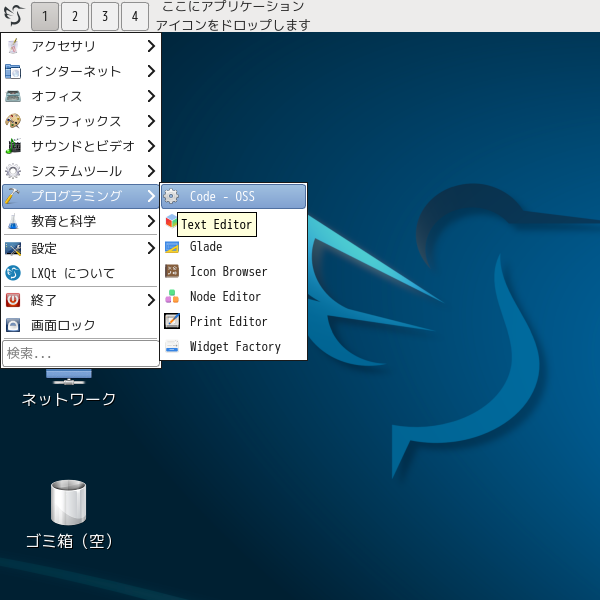Screen dimensions: 600x600
Task: Click the Print Editor pencil icon
Action: pyautogui.click(x=172, y=321)
